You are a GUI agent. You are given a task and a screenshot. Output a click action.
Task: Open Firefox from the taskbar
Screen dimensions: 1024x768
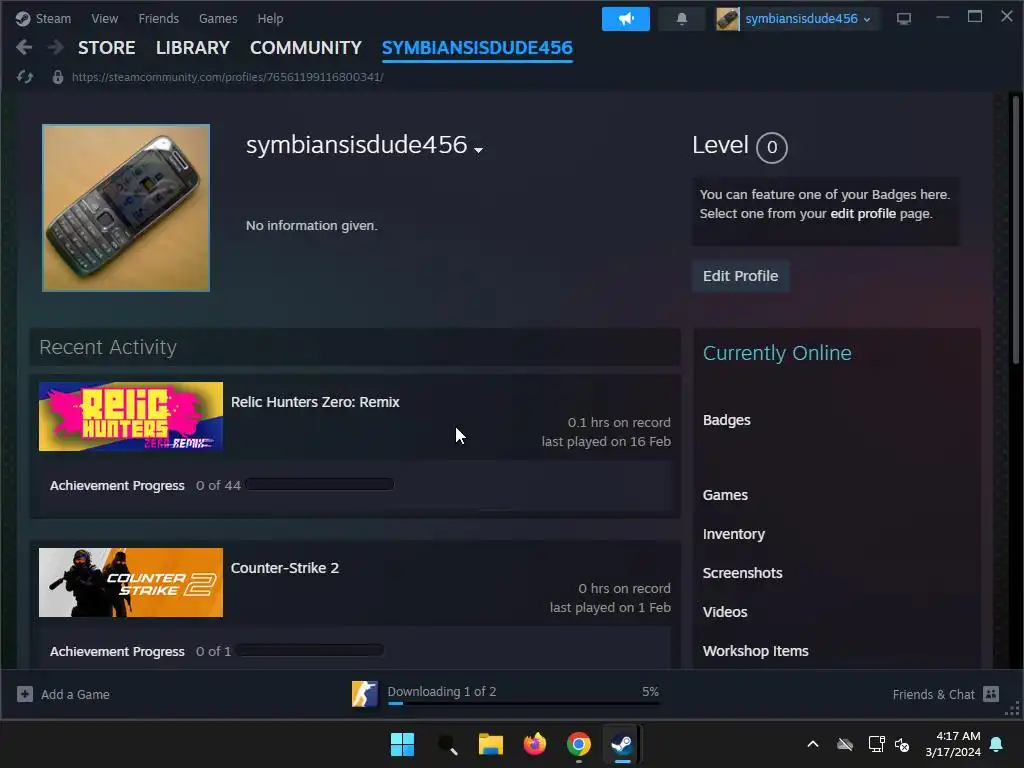pos(535,744)
